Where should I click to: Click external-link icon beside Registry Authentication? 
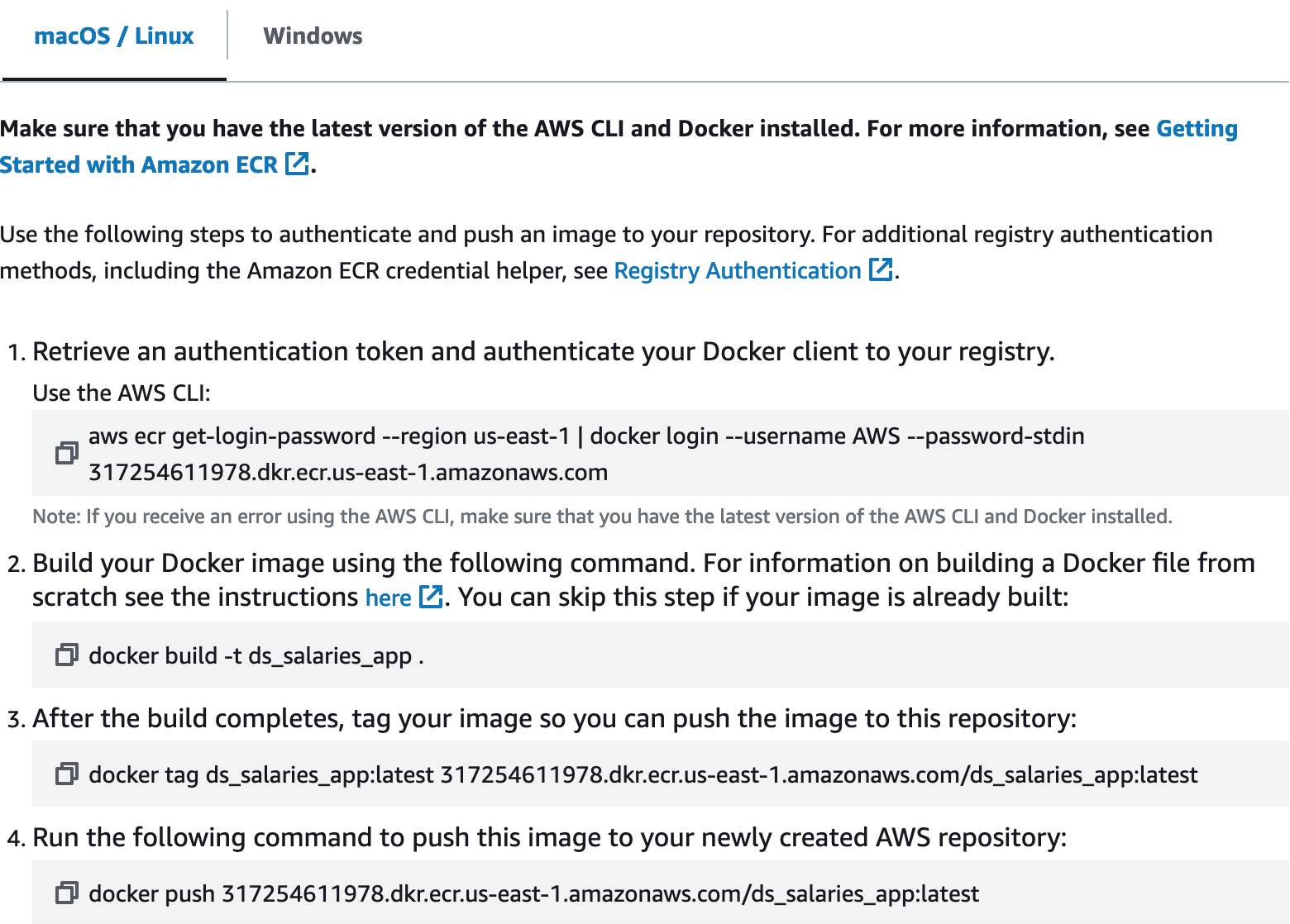pos(881,269)
